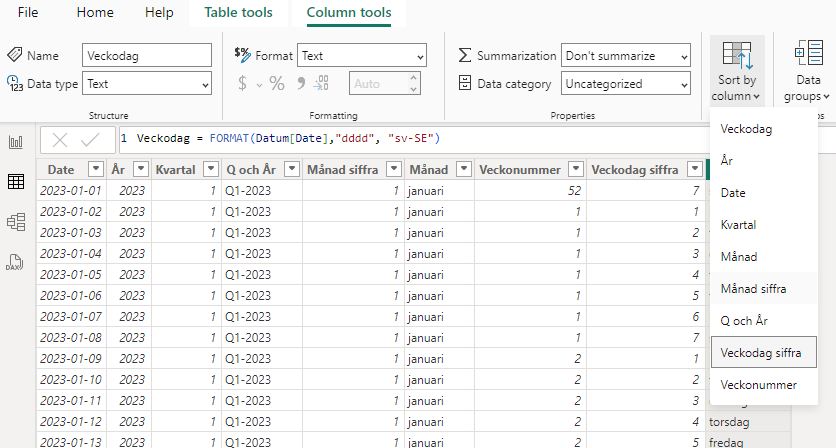Cancel formula edit with X icon

[61, 141]
